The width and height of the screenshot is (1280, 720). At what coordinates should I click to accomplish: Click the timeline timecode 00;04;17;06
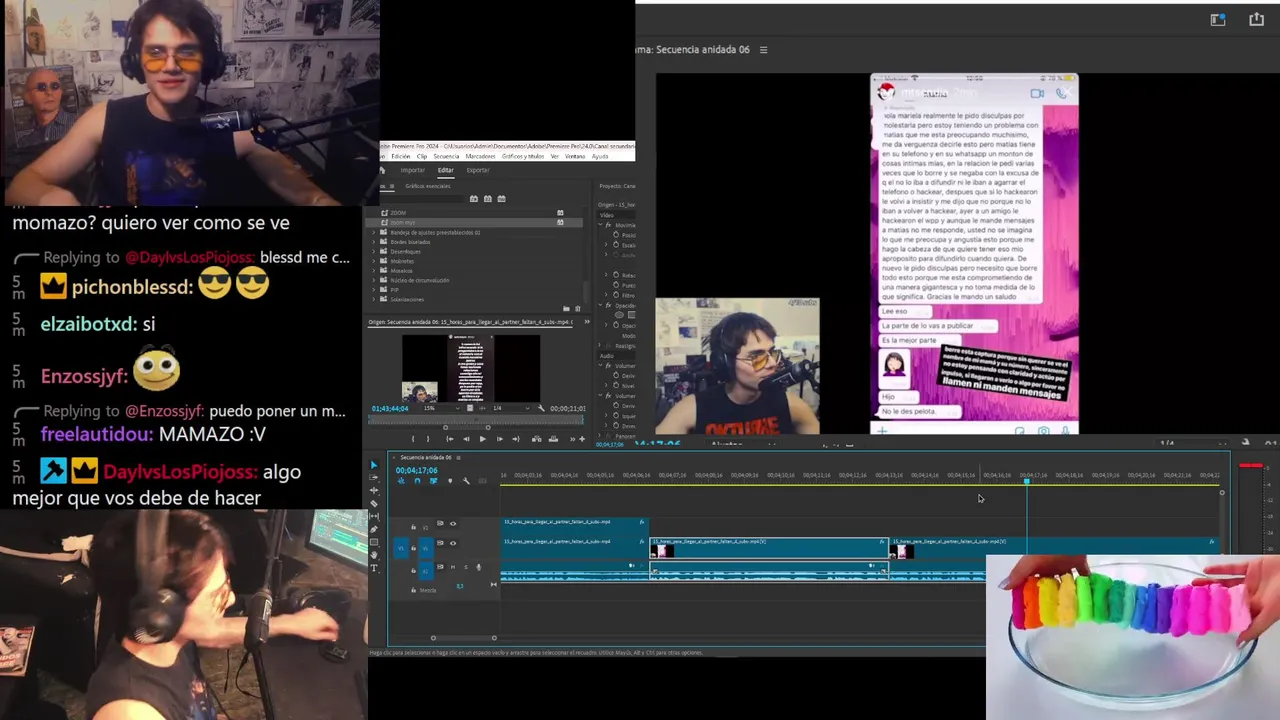(x=416, y=470)
